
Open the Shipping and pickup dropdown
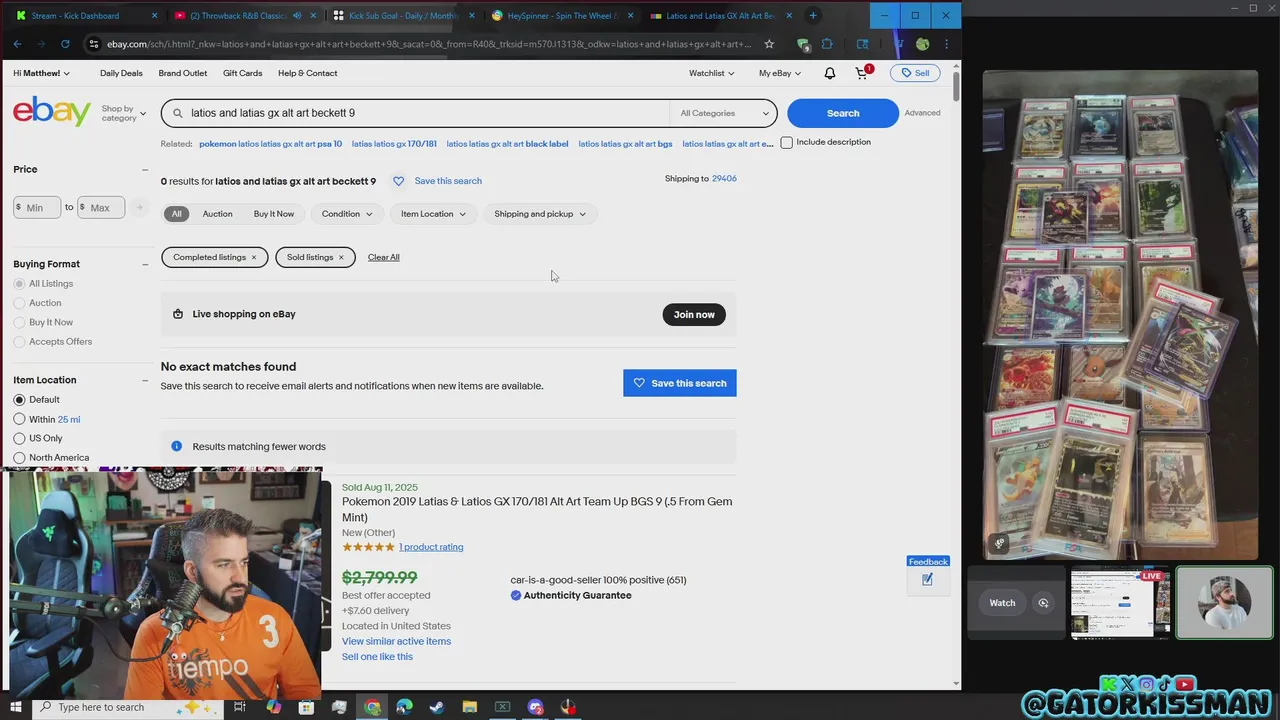540,214
